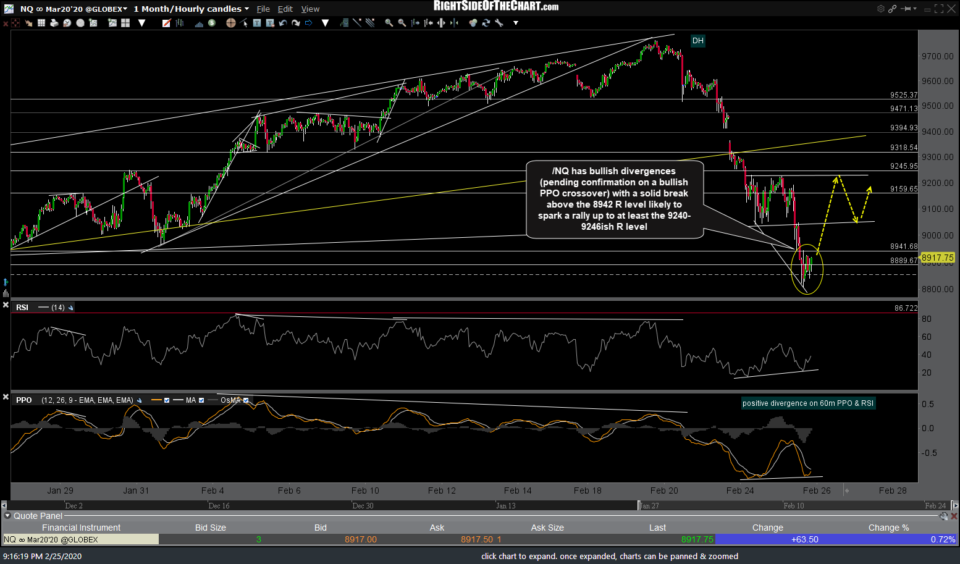
Task: Click the Bid Size column header
Action: pos(210,528)
